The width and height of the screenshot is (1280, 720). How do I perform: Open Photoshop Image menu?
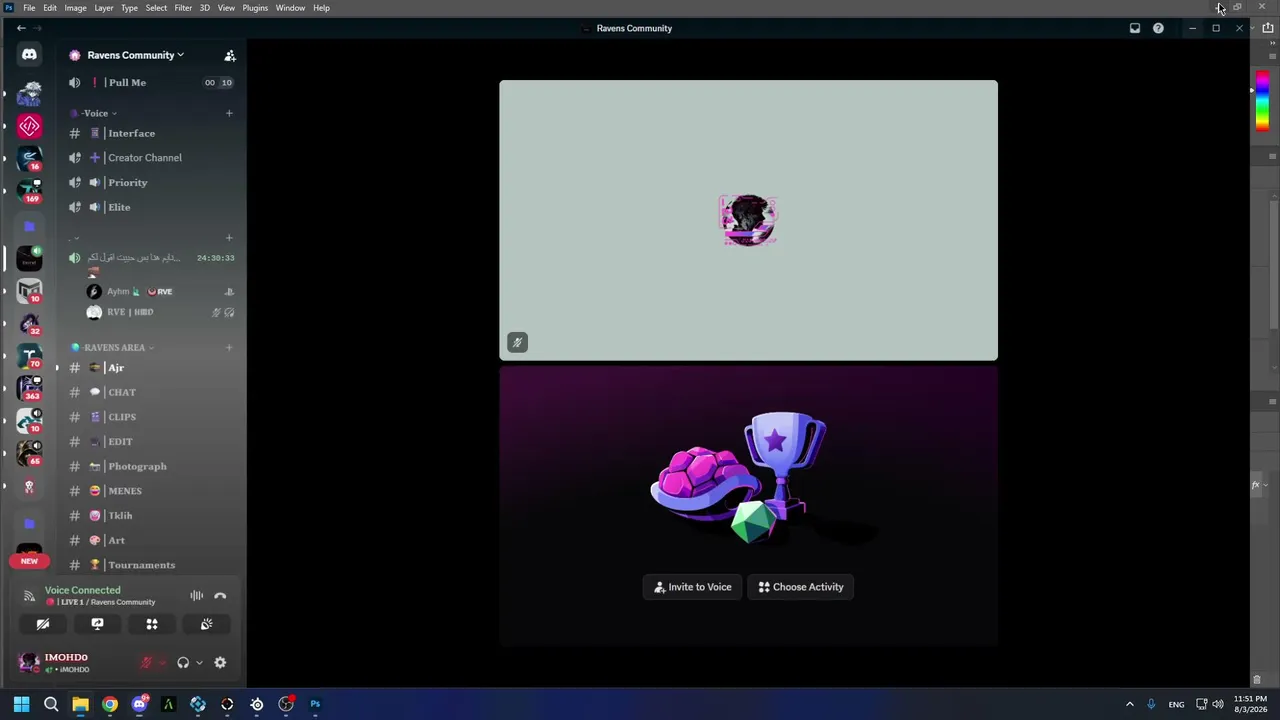75,8
